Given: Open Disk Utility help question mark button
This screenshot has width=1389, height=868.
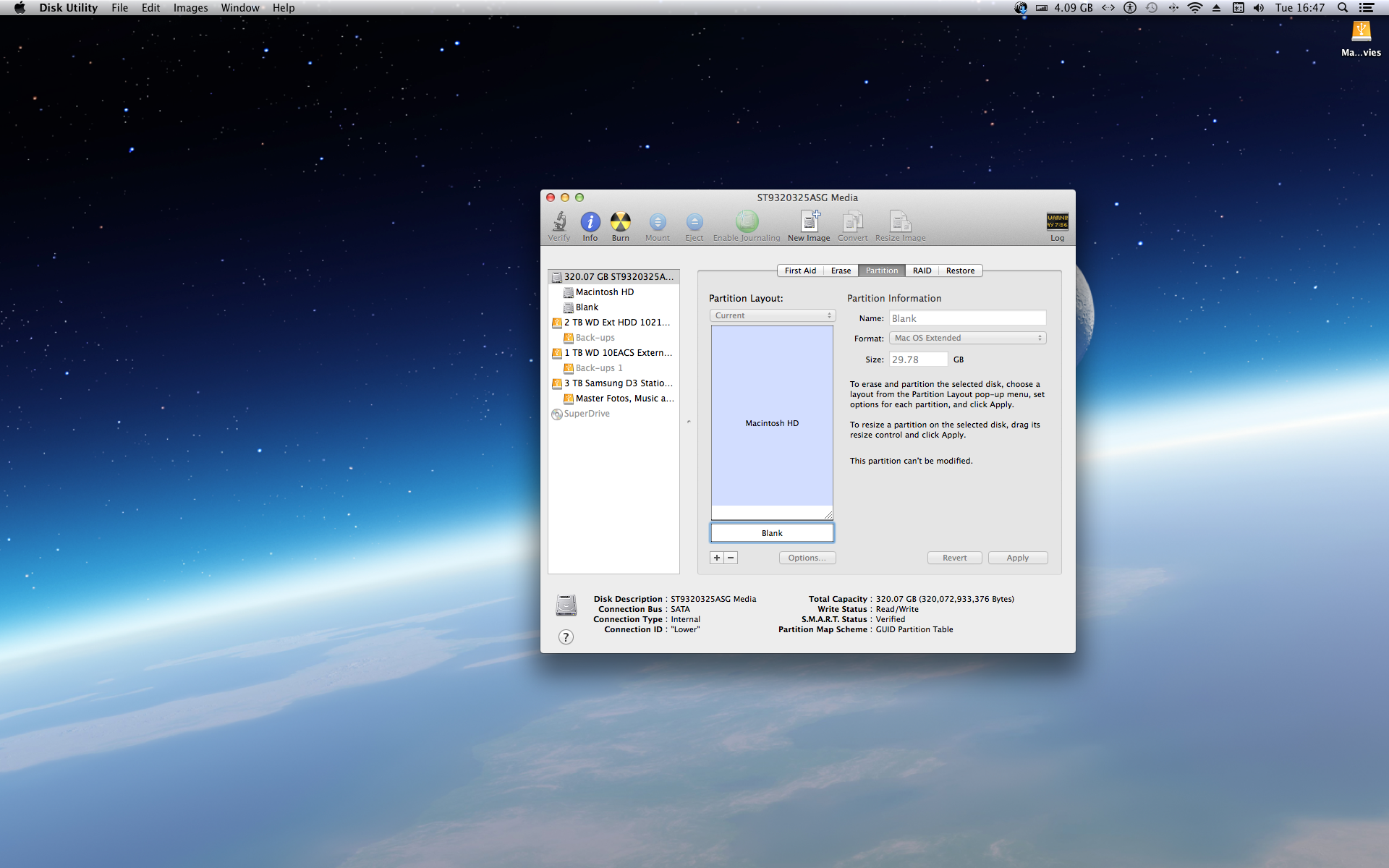Looking at the screenshot, I should pyautogui.click(x=566, y=637).
